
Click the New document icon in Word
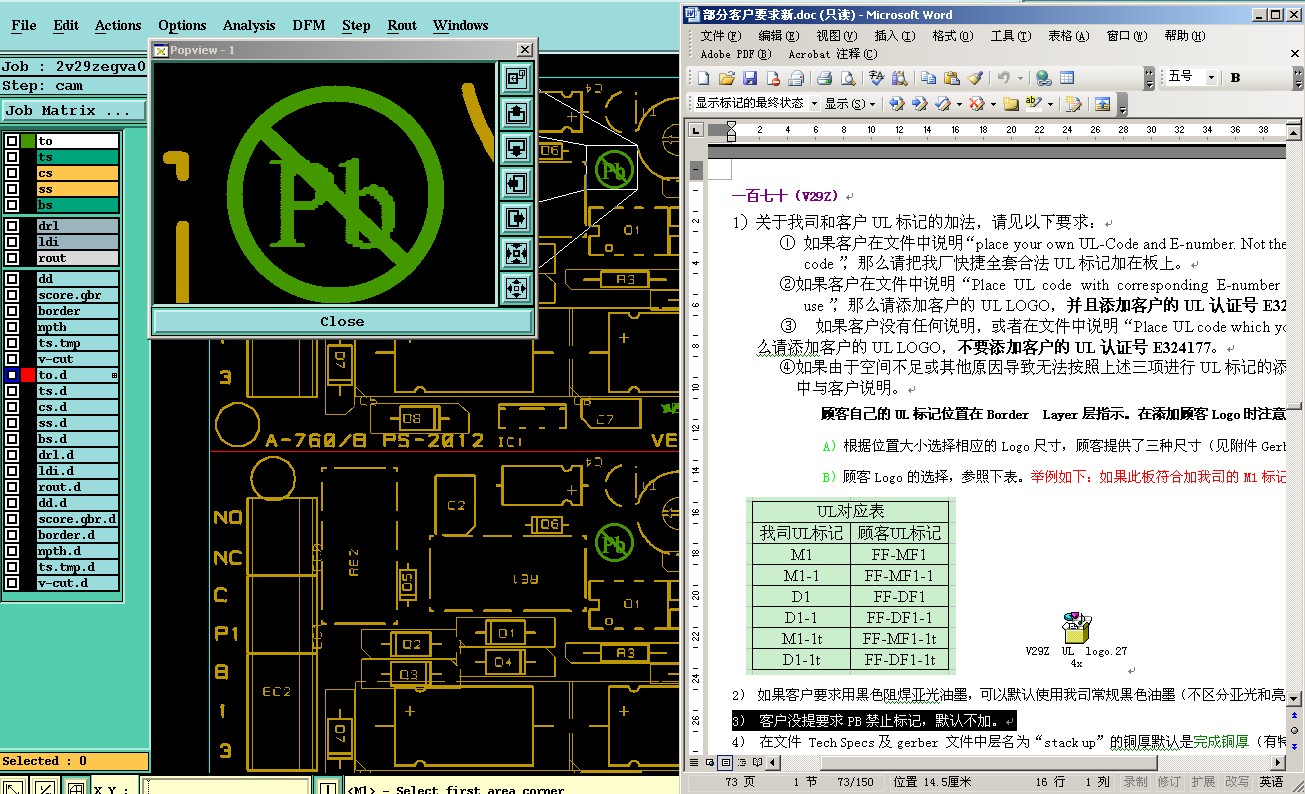[x=704, y=78]
